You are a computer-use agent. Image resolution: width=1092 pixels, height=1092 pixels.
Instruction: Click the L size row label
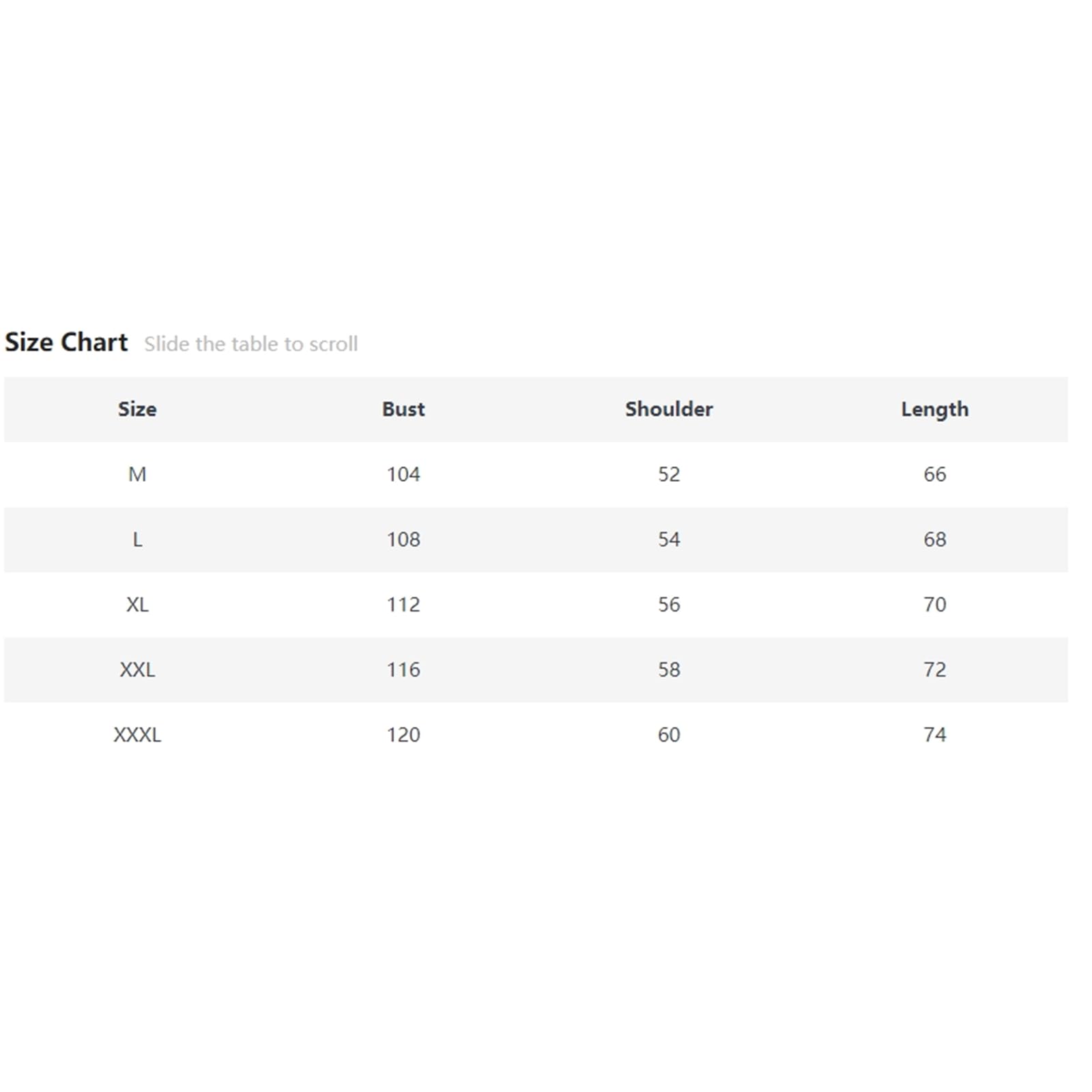(137, 540)
